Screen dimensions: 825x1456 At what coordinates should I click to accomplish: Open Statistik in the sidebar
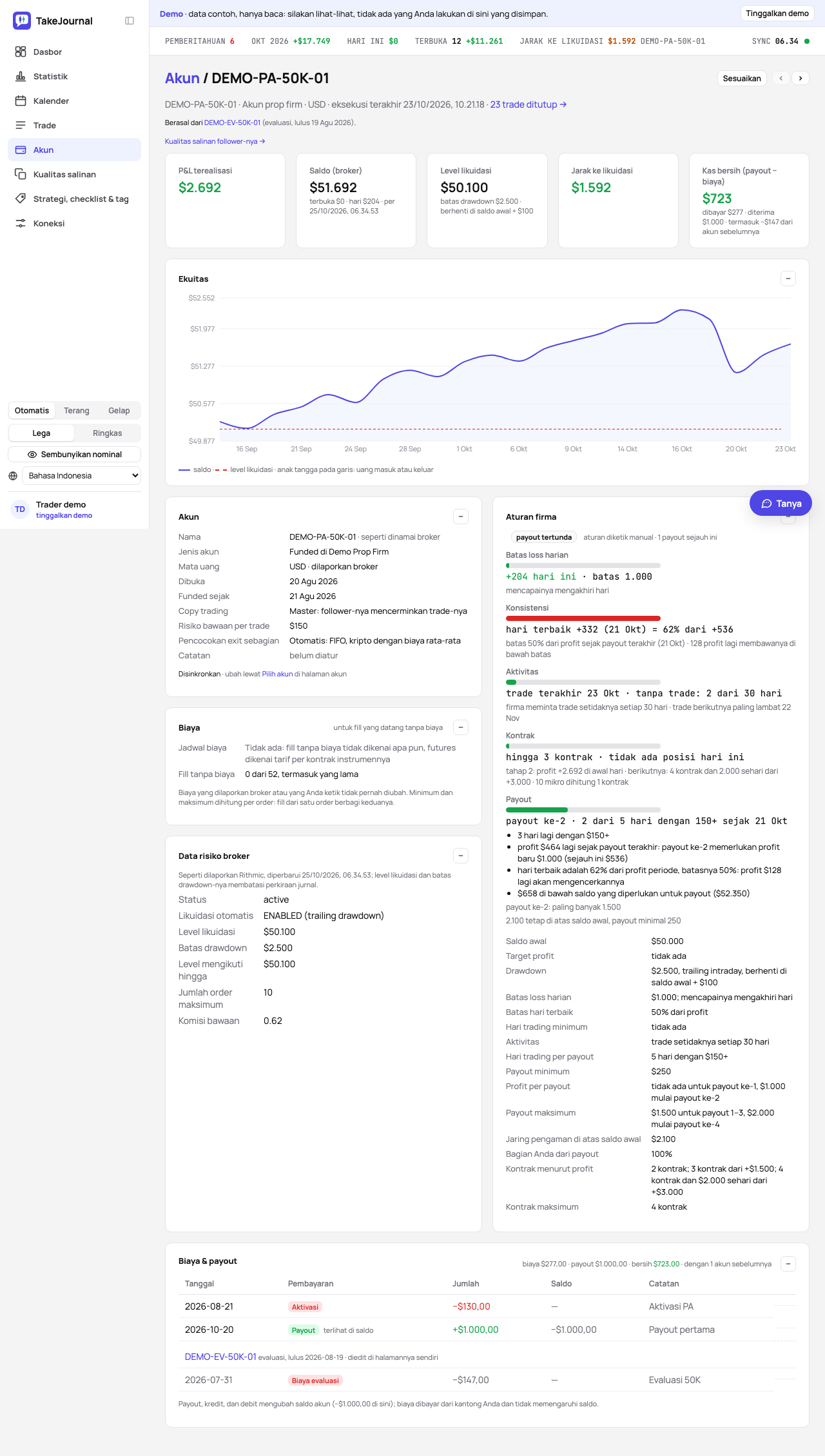pos(74,76)
